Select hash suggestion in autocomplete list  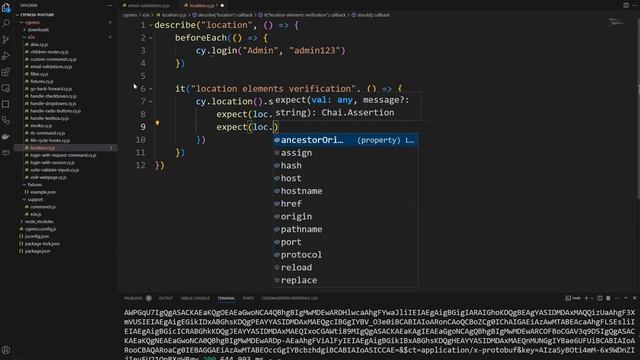pos(345,166)
